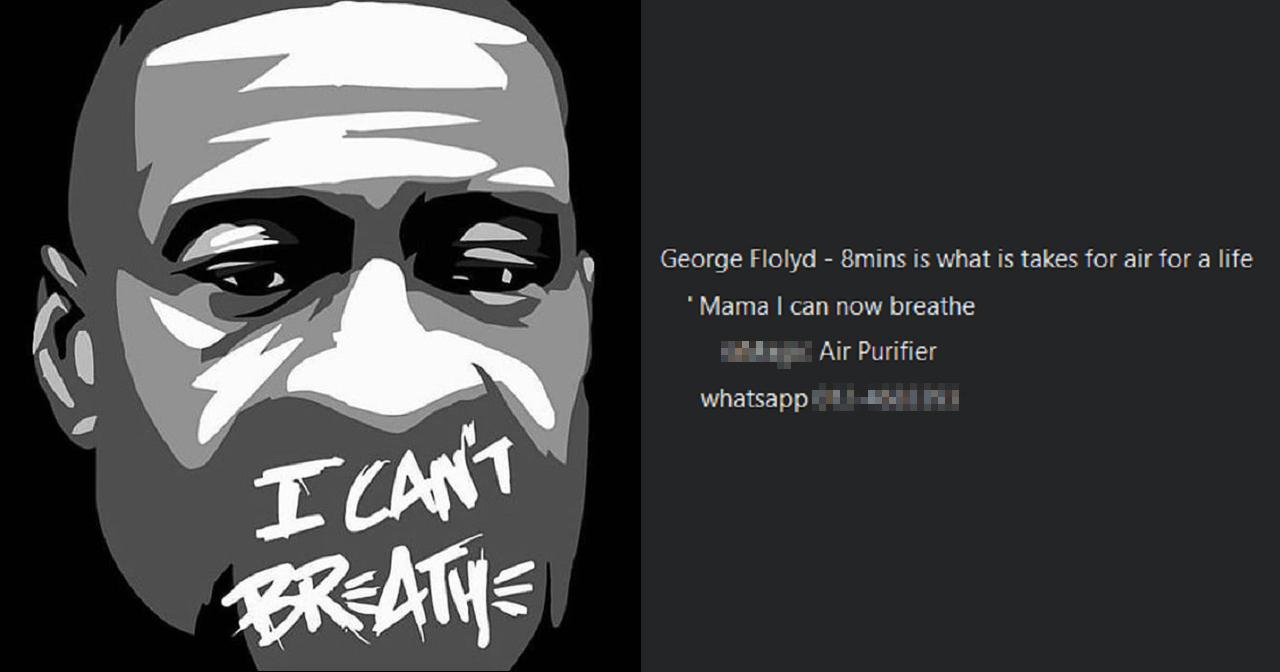Viewport: 1280px width, 672px height.
Task: Click the apostrophe before "Mama"
Action: (x=690, y=301)
